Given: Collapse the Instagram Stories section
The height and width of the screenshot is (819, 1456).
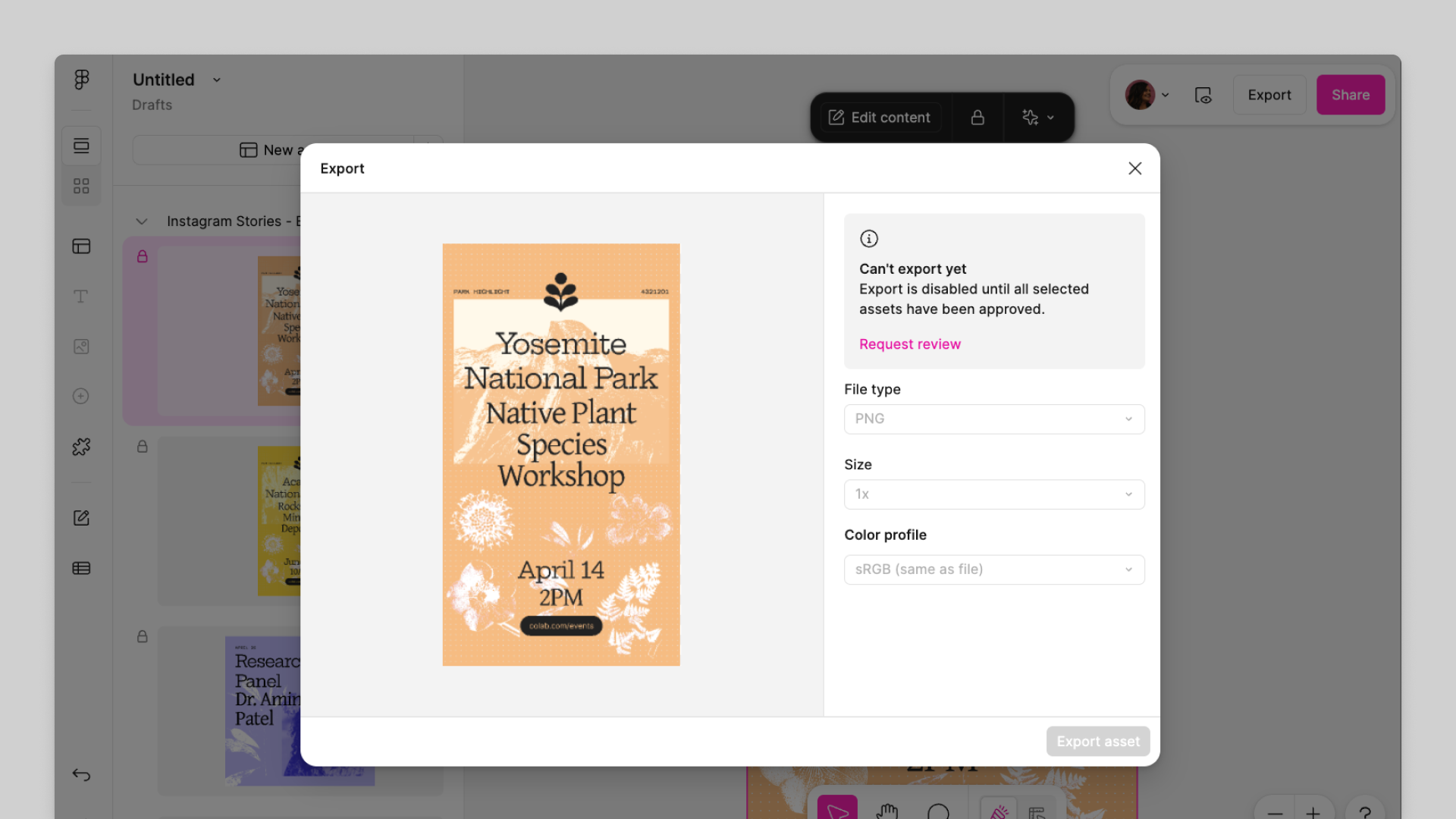Looking at the screenshot, I should (142, 221).
